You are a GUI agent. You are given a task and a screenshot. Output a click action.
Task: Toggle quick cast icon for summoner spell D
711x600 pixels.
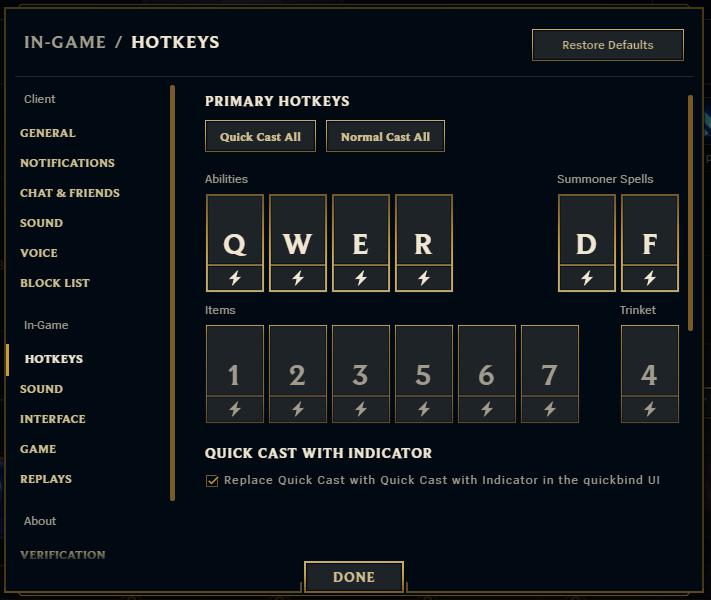pyautogui.click(x=587, y=278)
